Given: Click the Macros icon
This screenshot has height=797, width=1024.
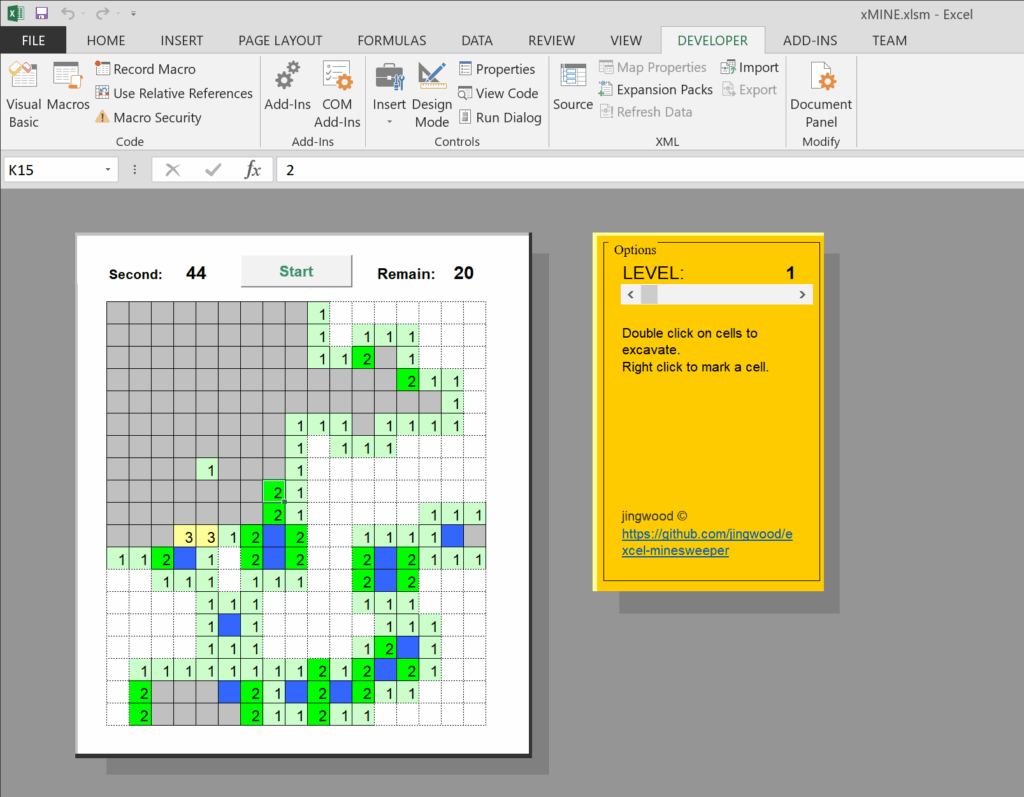Looking at the screenshot, I should click(67, 92).
